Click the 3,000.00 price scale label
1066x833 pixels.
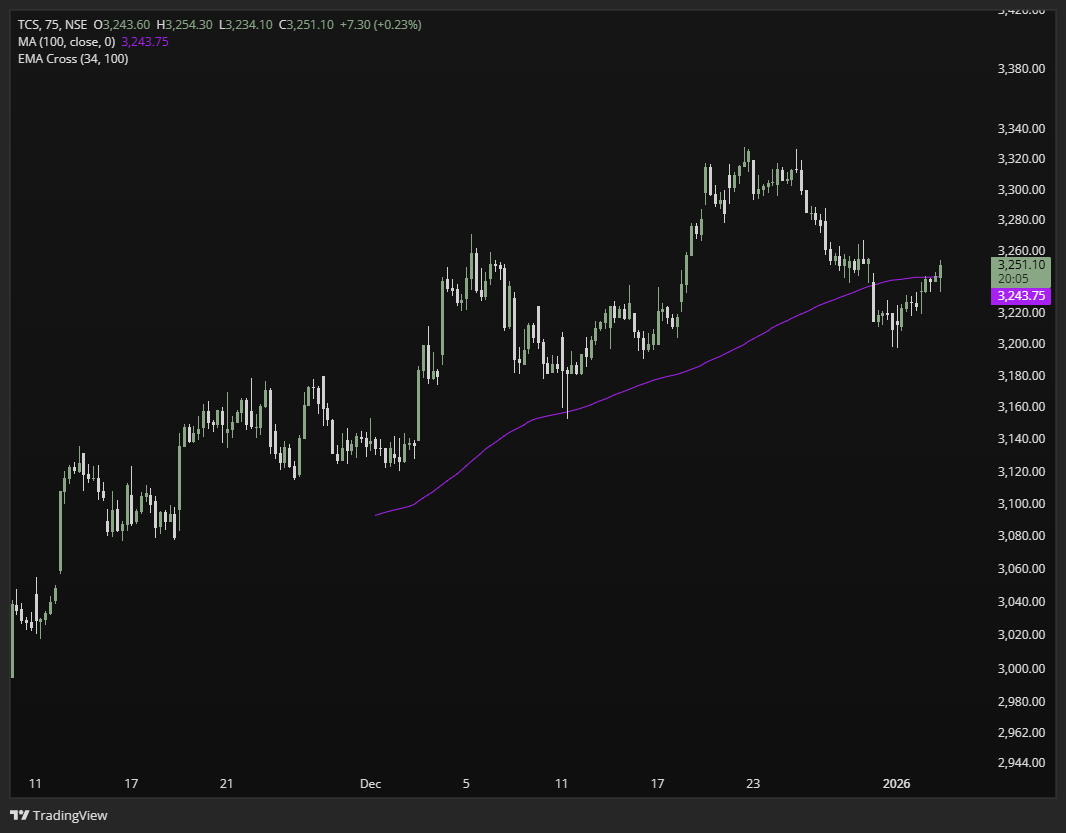click(x=1020, y=668)
